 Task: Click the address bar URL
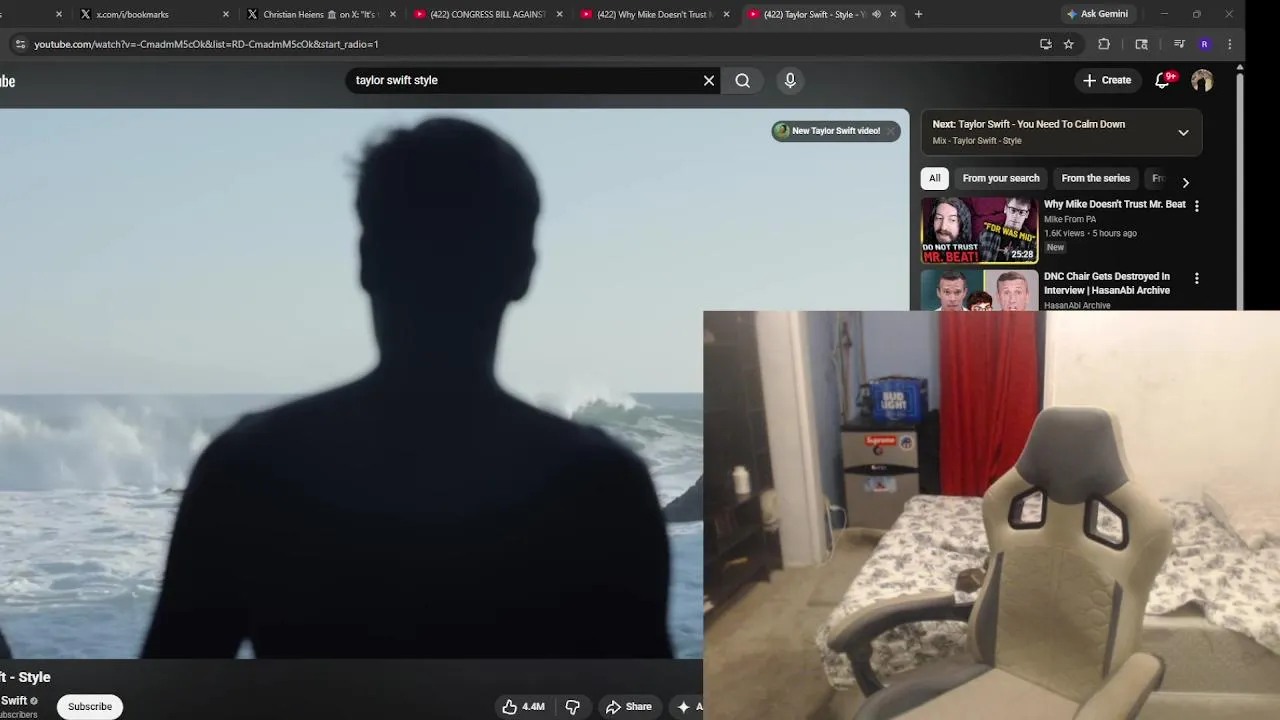point(206,44)
